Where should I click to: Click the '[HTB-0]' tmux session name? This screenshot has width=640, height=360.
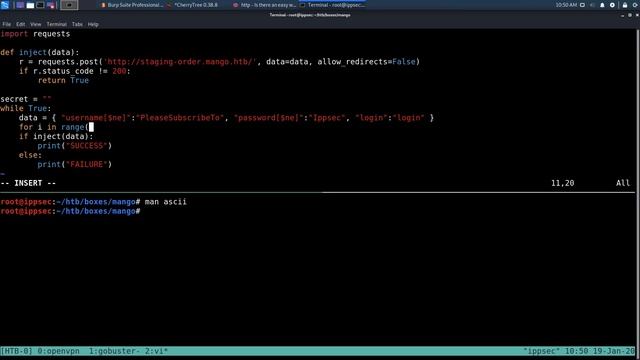click(x=16, y=351)
